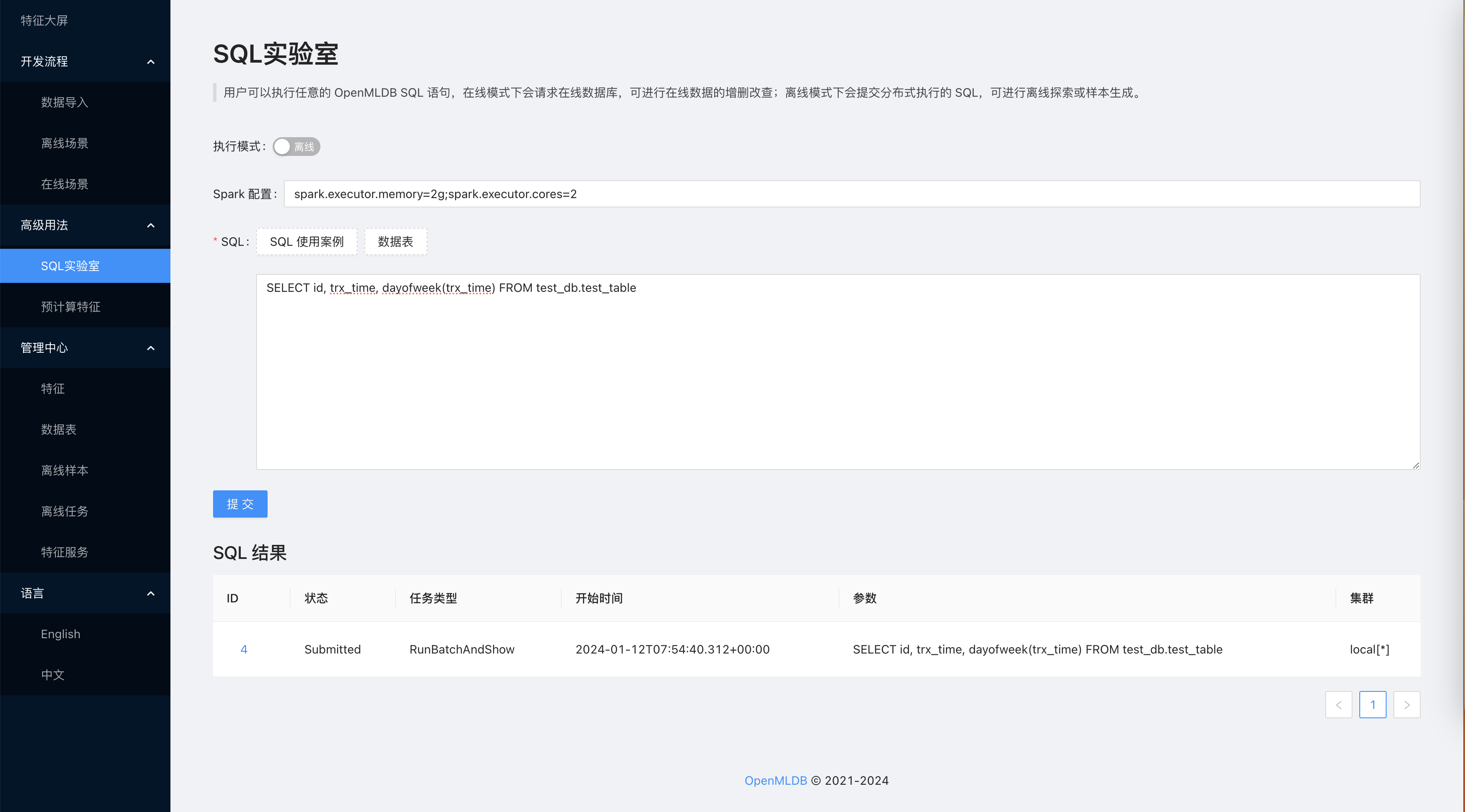Open the OpenMLDB footer link

tap(776, 781)
